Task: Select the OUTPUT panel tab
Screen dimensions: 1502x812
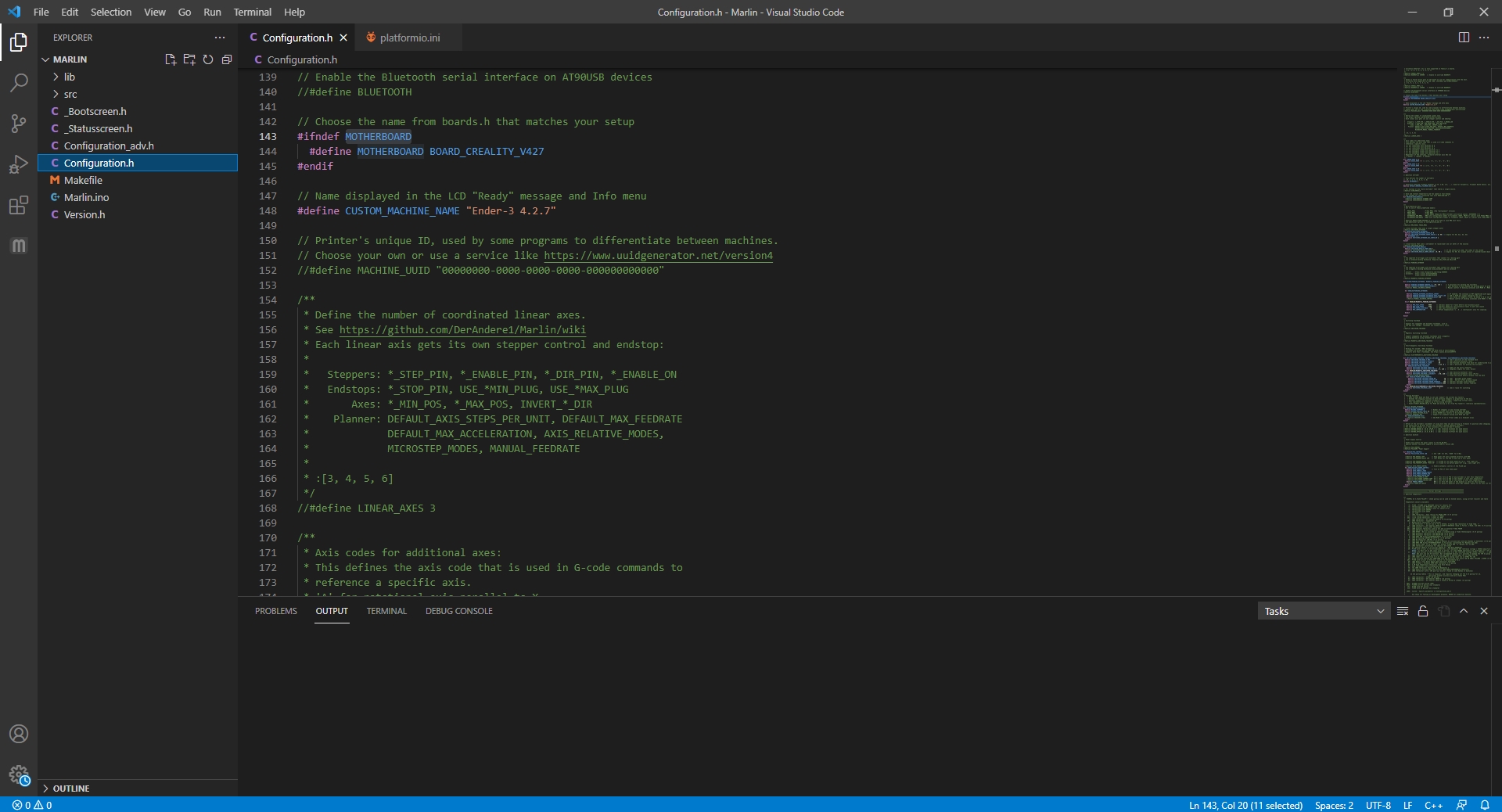Action: (332, 611)
